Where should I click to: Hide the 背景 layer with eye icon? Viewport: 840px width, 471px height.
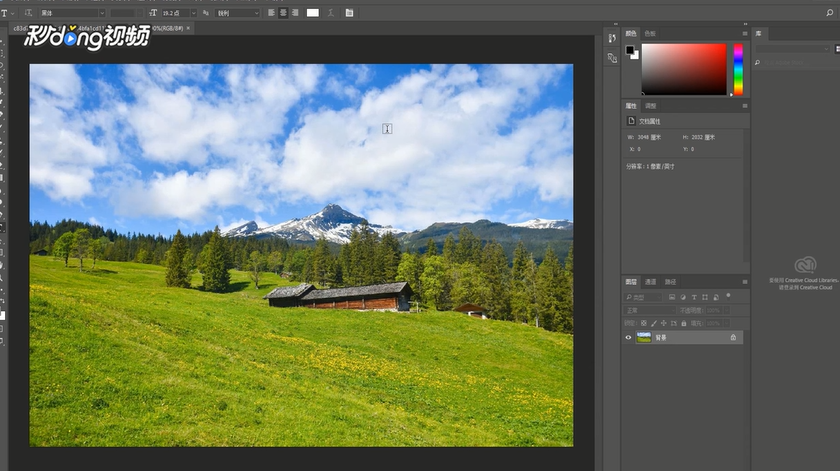tap(628, 338)
